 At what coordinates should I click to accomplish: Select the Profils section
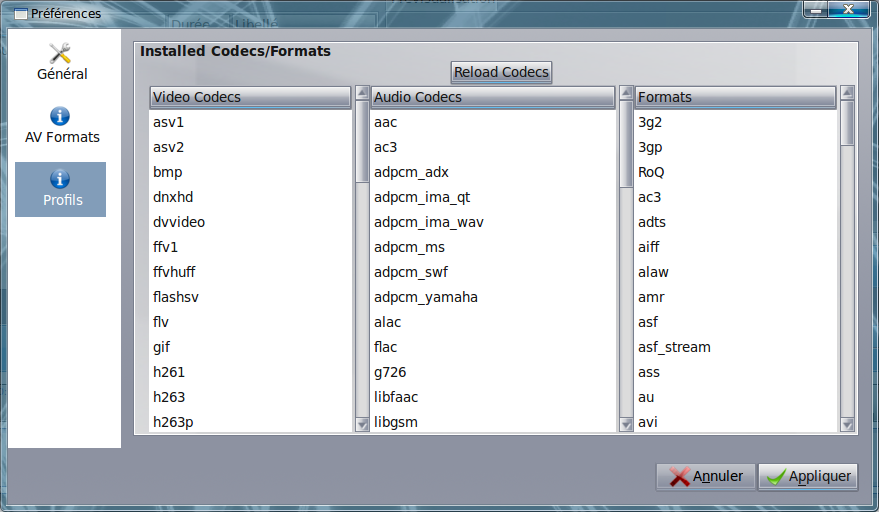point(61,189)
